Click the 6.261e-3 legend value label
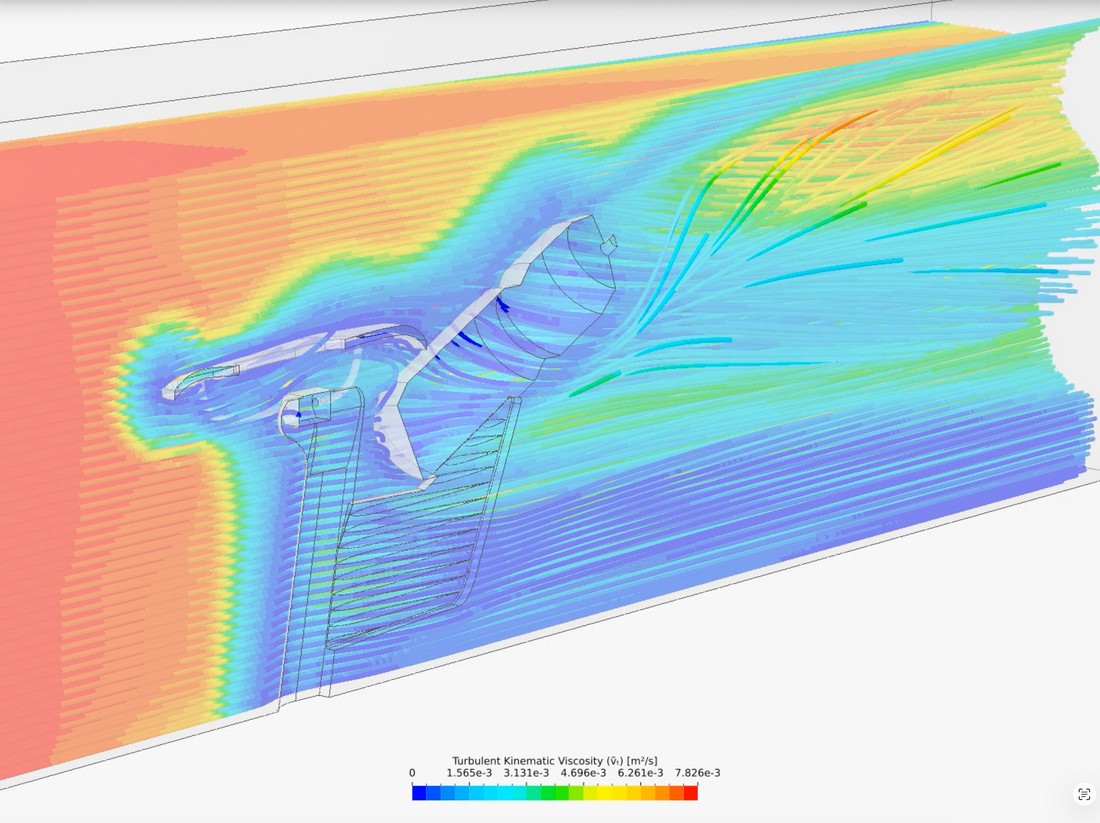Image resolution: width=1100 pixels, height=823 pixels. [x=640, y=773]
